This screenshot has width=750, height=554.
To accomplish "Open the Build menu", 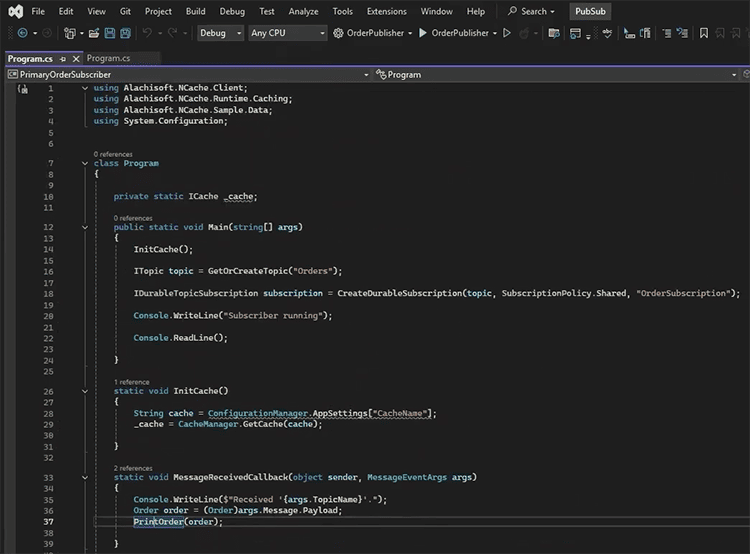I will click(195, 11).
